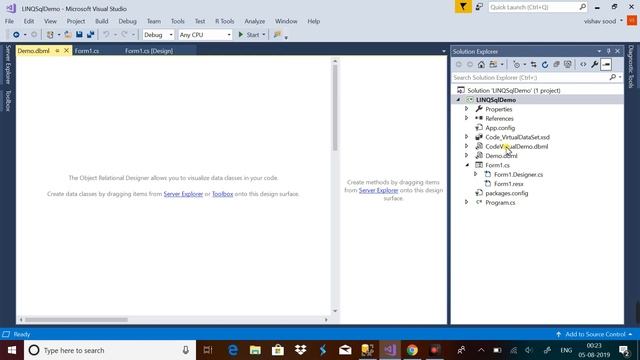Screen dimensions: 640x360
Task: Click the Edge icon in the taskbar
Action: [x=233, y=350]
